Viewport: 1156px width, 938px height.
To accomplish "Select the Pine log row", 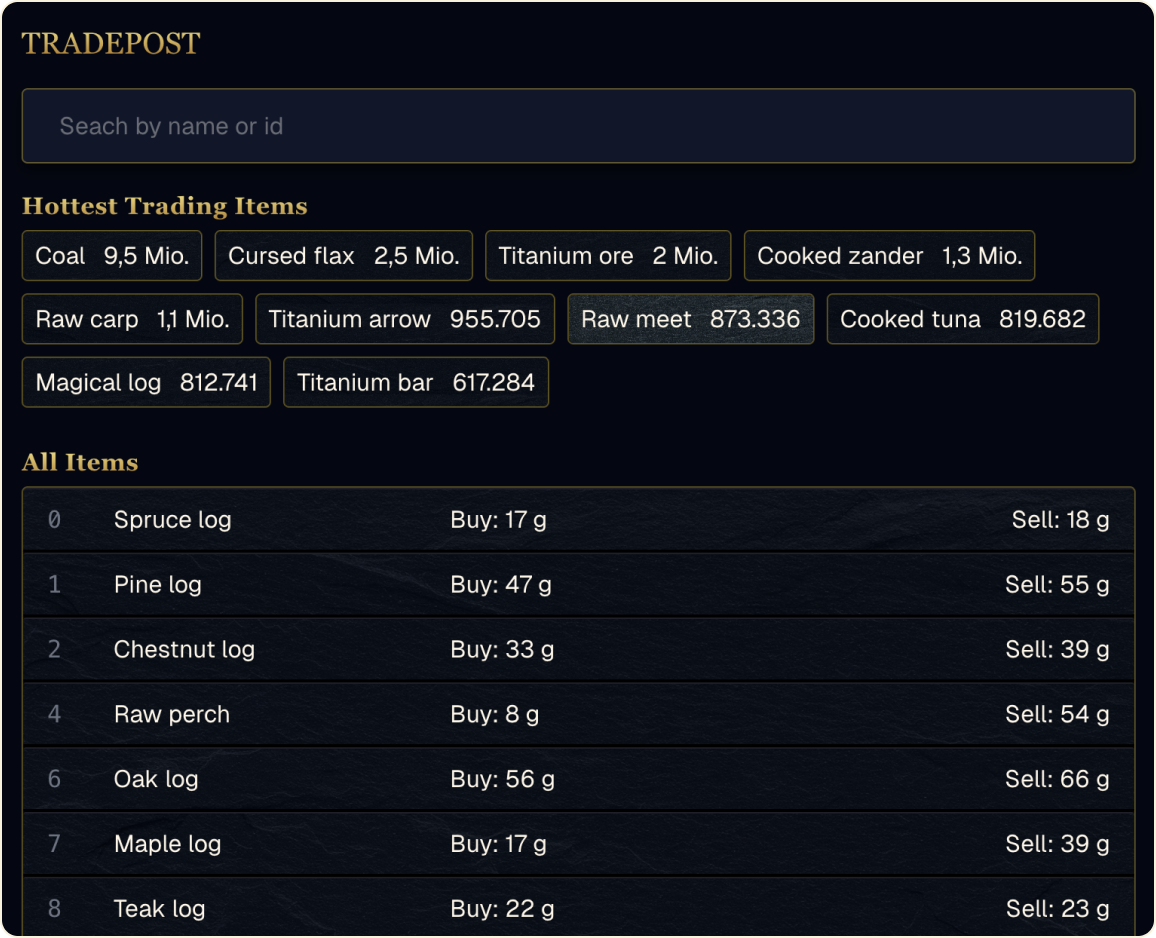I will [578, 585].
